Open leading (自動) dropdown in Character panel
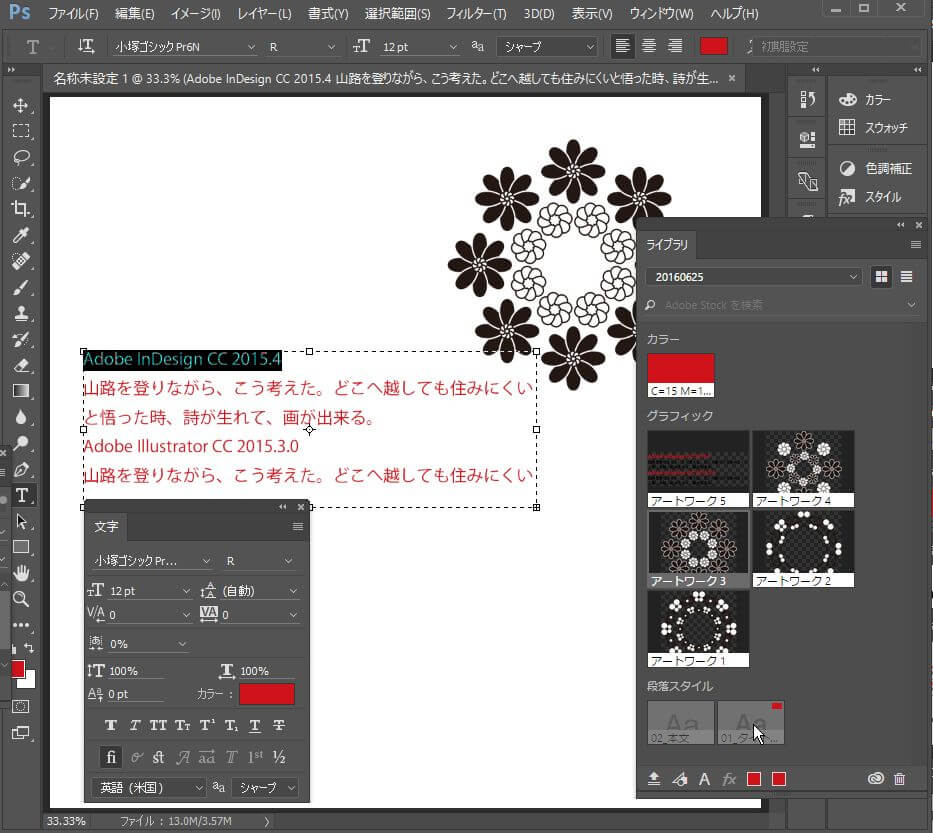933x833 pixels. coord(293,591)
